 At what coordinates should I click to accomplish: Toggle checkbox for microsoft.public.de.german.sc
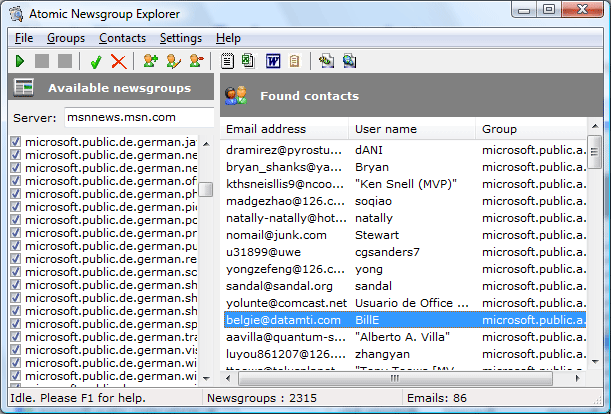[x=16, y=271]
